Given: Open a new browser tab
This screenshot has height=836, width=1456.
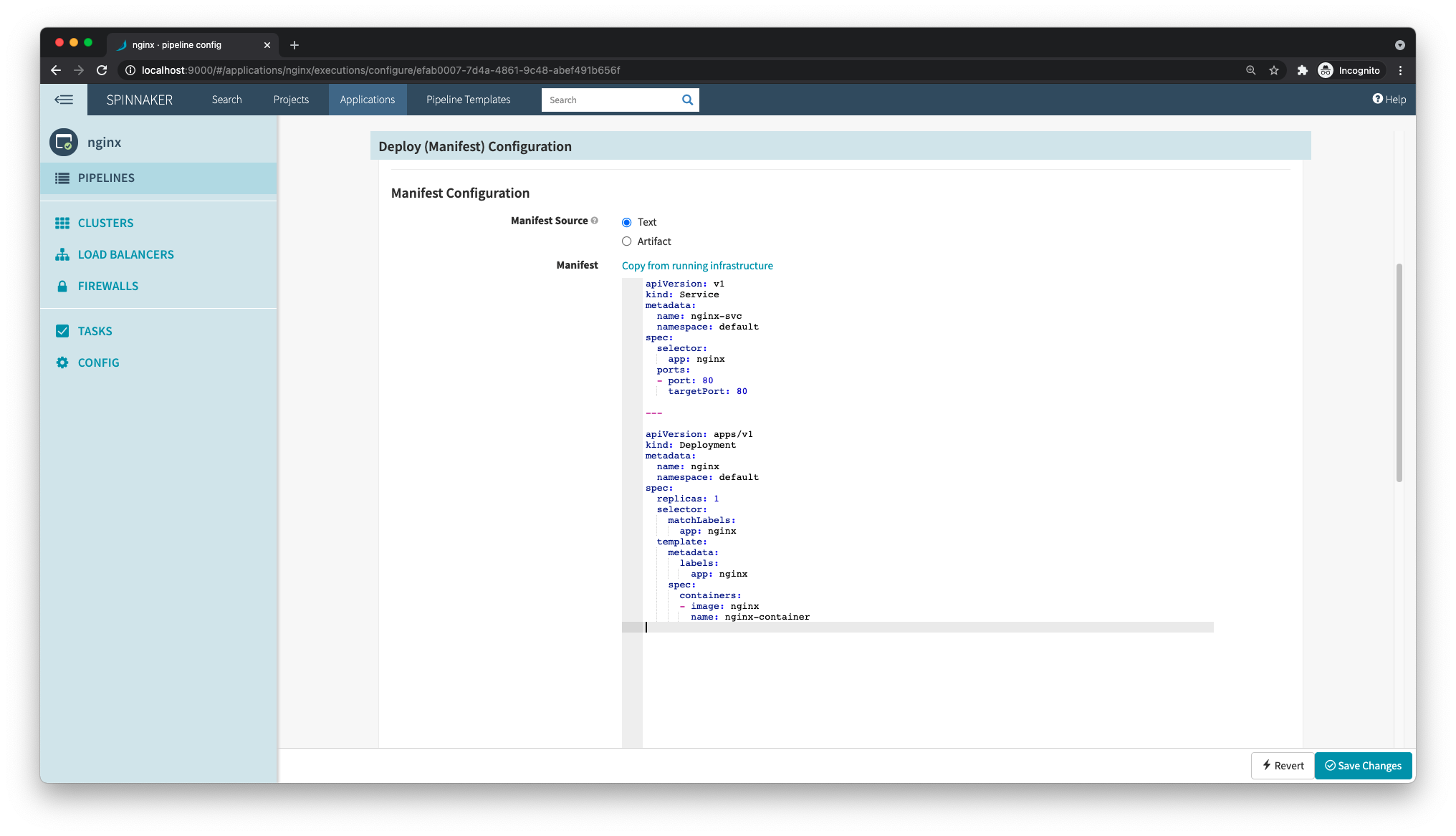Looking at the screenshot, I should pos(294,45).
